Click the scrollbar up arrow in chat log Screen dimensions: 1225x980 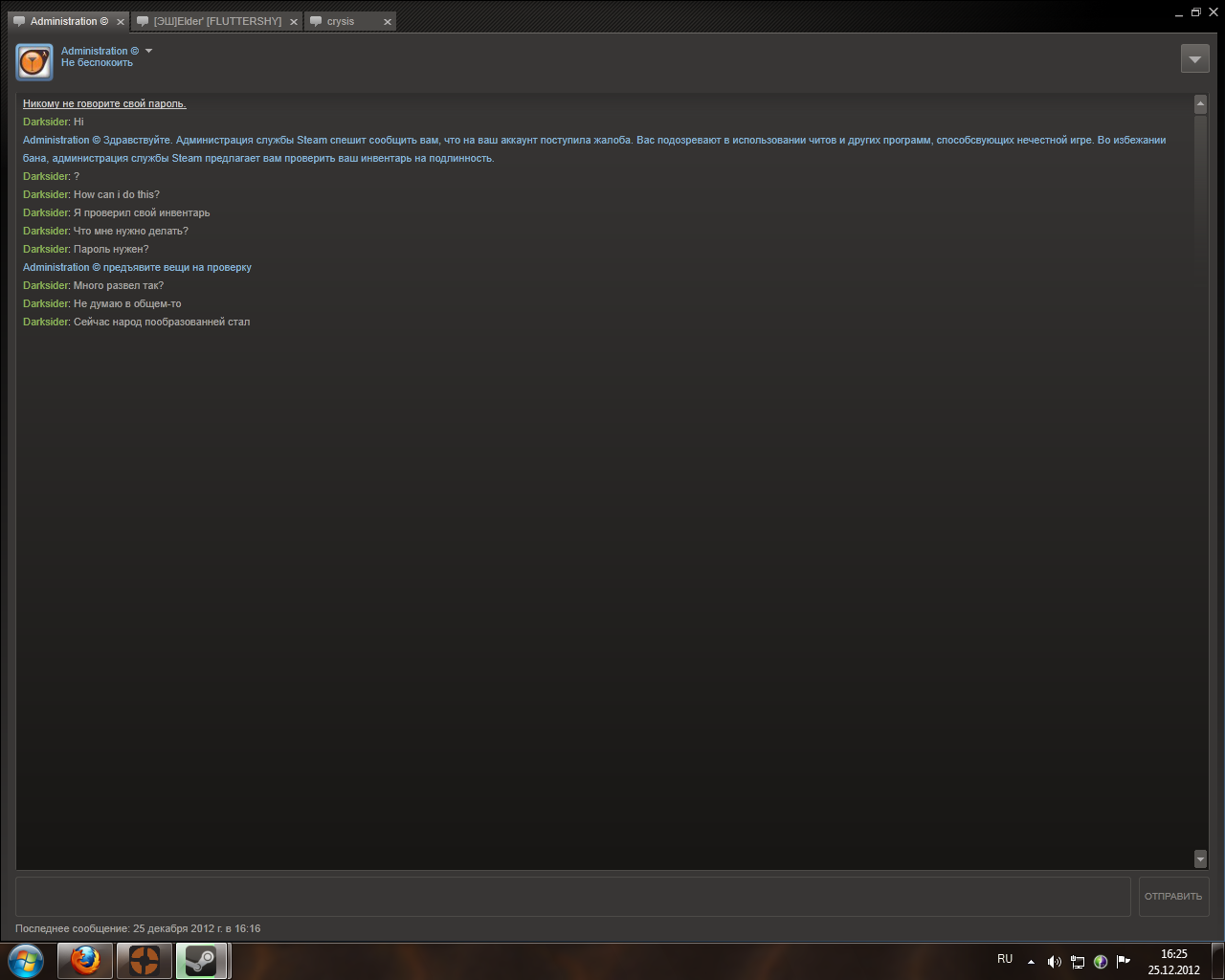pyautogui.click(x=1200, y=103)
